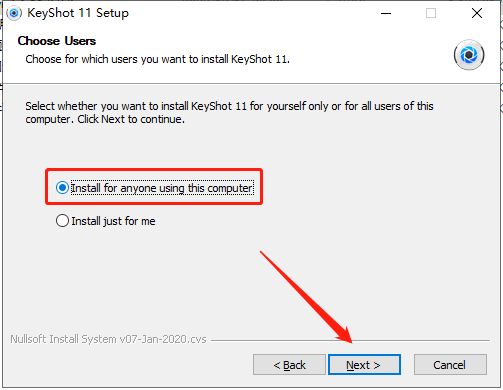The image size is (503, 390).
Task: Go to the previous step with '< Back'
Action: (289, 365)
